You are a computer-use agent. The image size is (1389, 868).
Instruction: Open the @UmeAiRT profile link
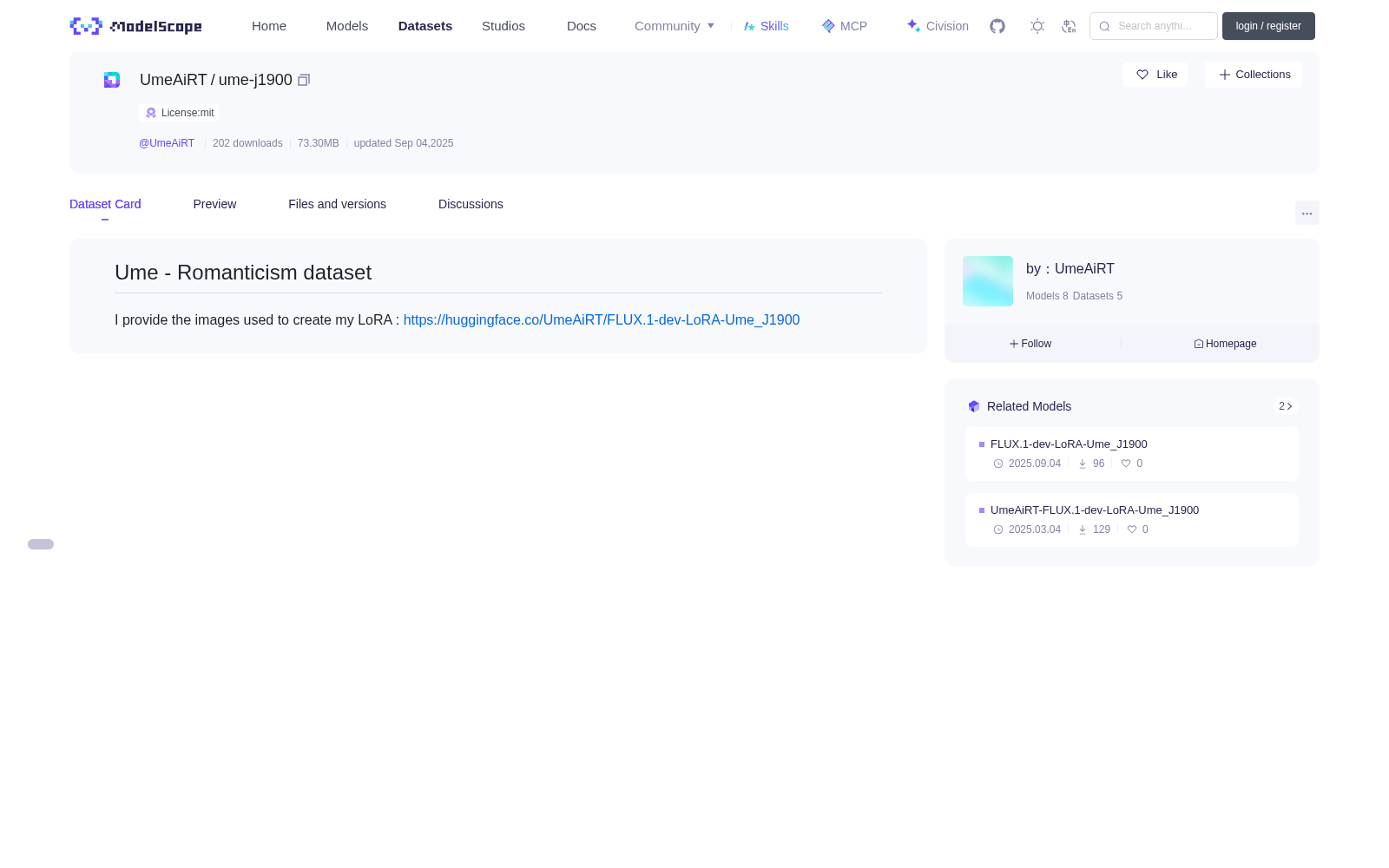click(x=167, y=143)
